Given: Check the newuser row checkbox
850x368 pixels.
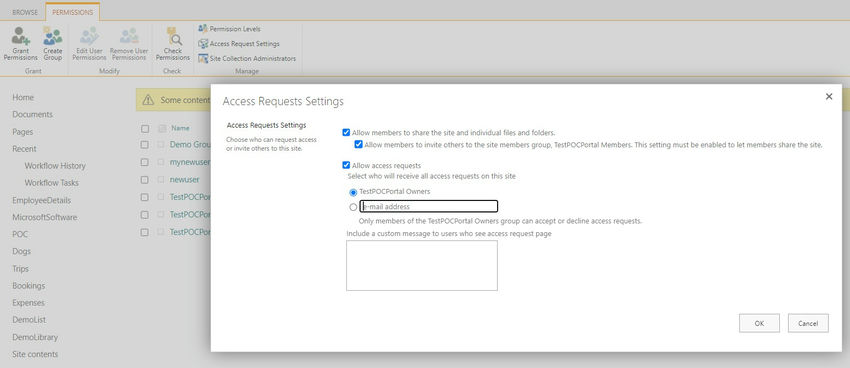Looking at the screenshot, I should pos(145,179).
